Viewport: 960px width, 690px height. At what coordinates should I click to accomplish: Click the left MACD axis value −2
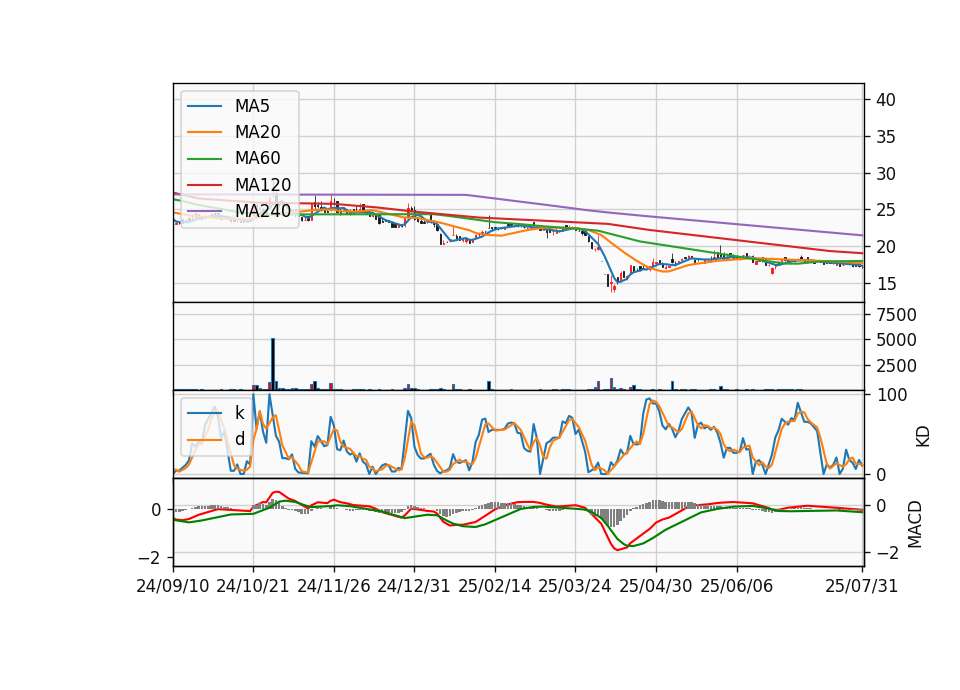click(149, 558)
